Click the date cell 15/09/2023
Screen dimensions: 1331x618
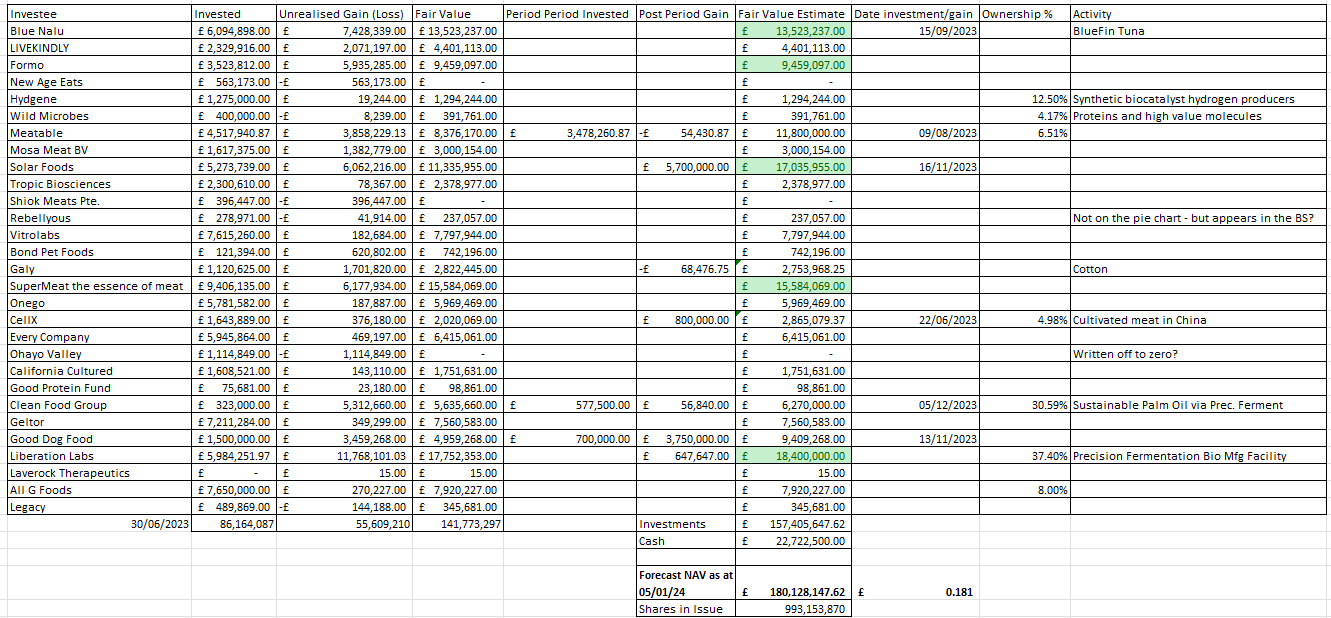click(x=916, y=31)
